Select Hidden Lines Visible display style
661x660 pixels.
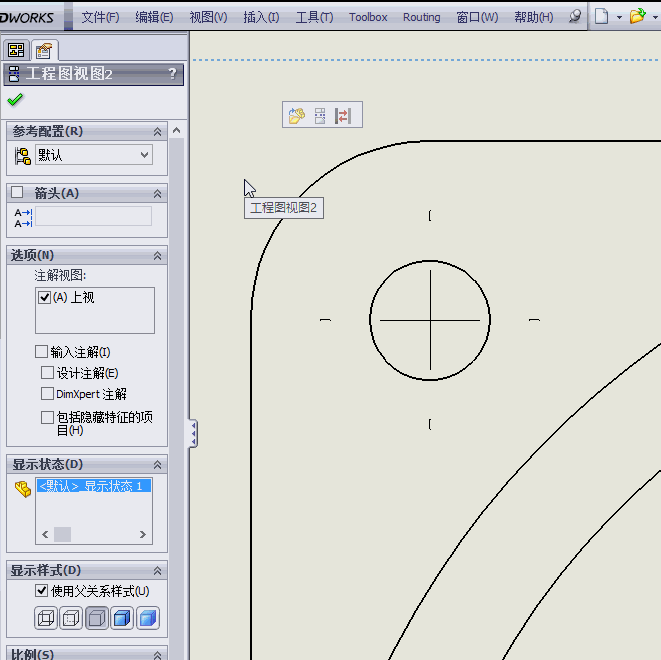[71, 618]
